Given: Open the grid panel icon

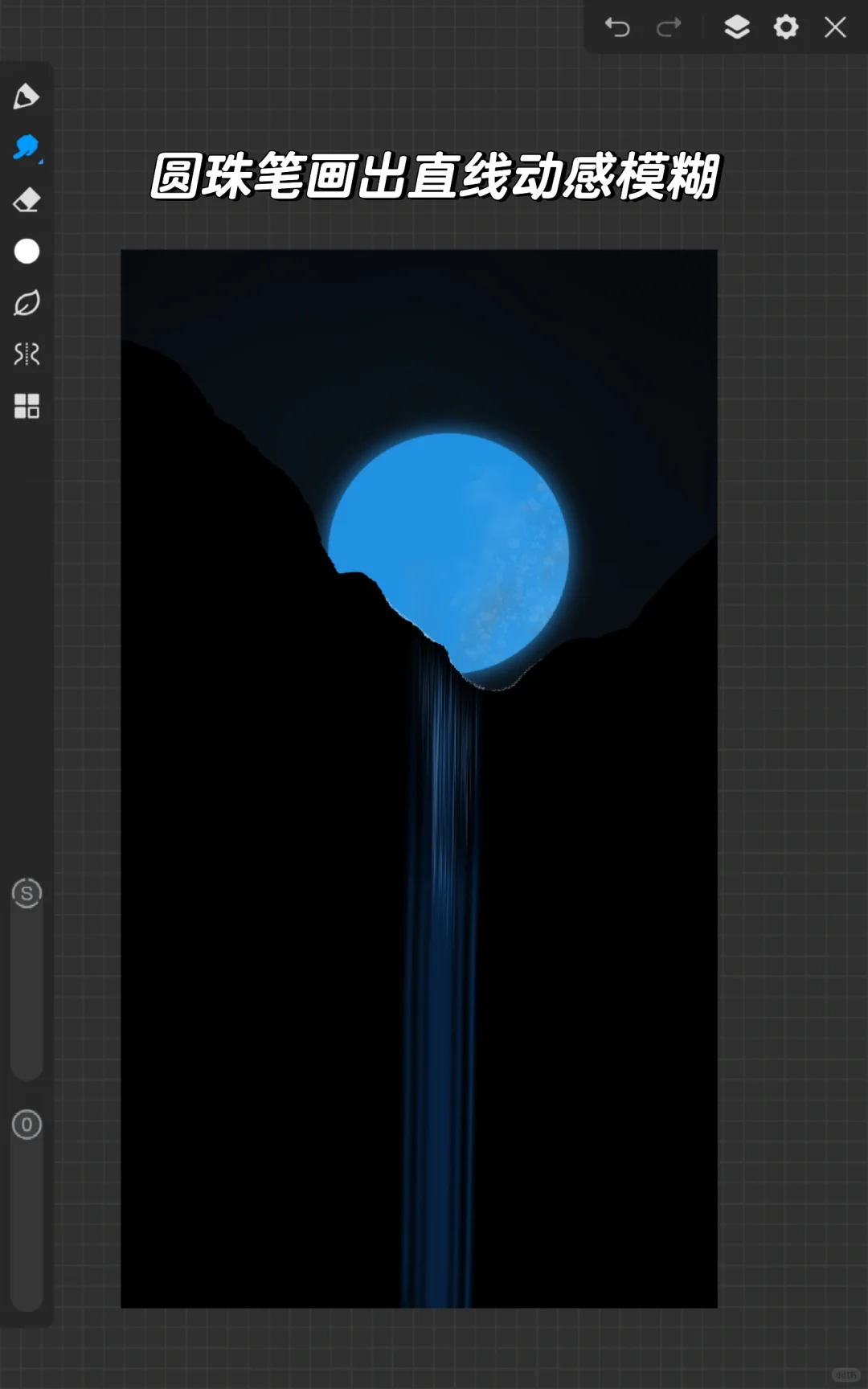Looking at the screenshot, I should (27, 406).
